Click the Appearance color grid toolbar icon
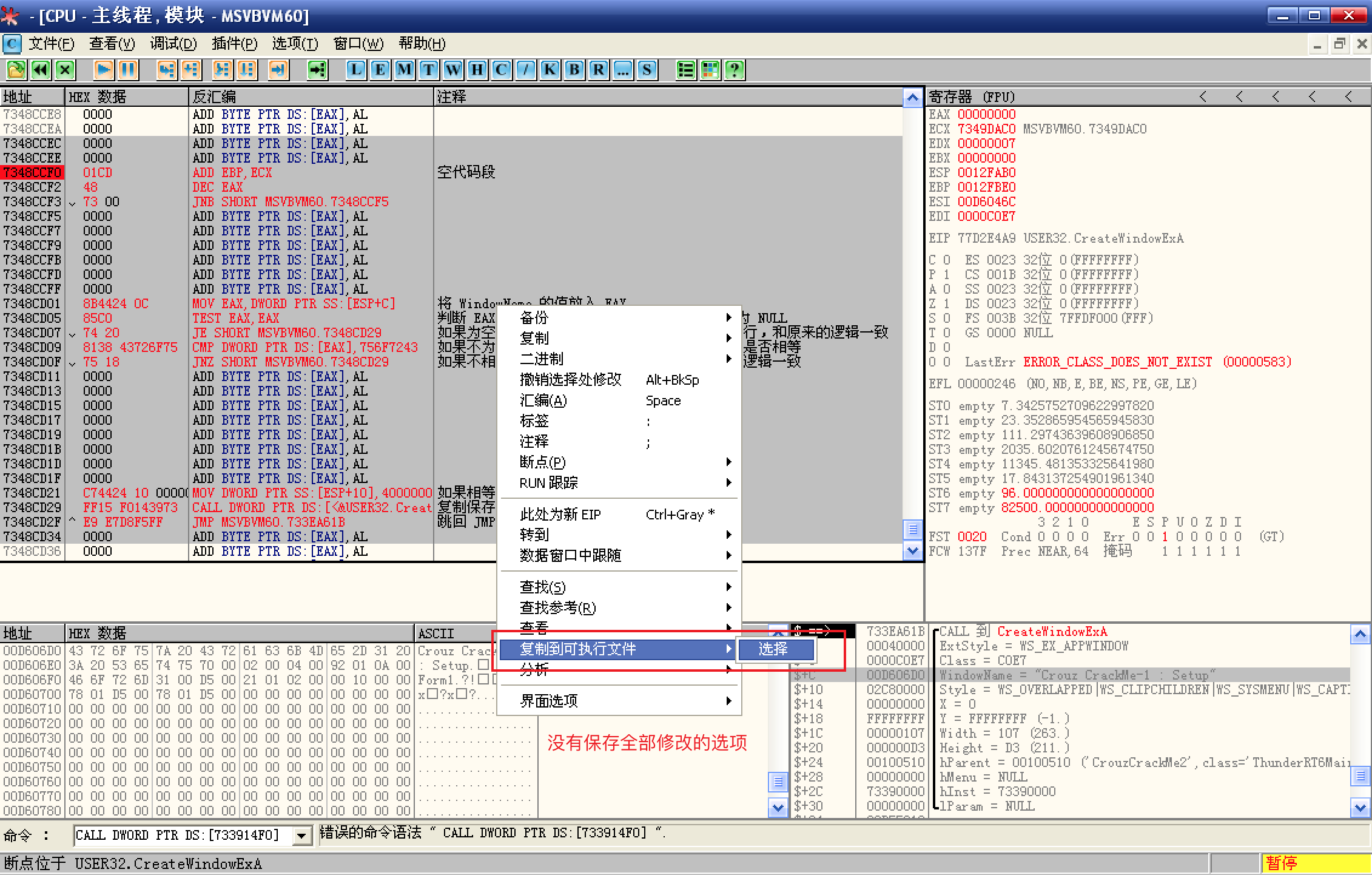The height and width of the screenshot is (875, 1372). click(710, 70)
